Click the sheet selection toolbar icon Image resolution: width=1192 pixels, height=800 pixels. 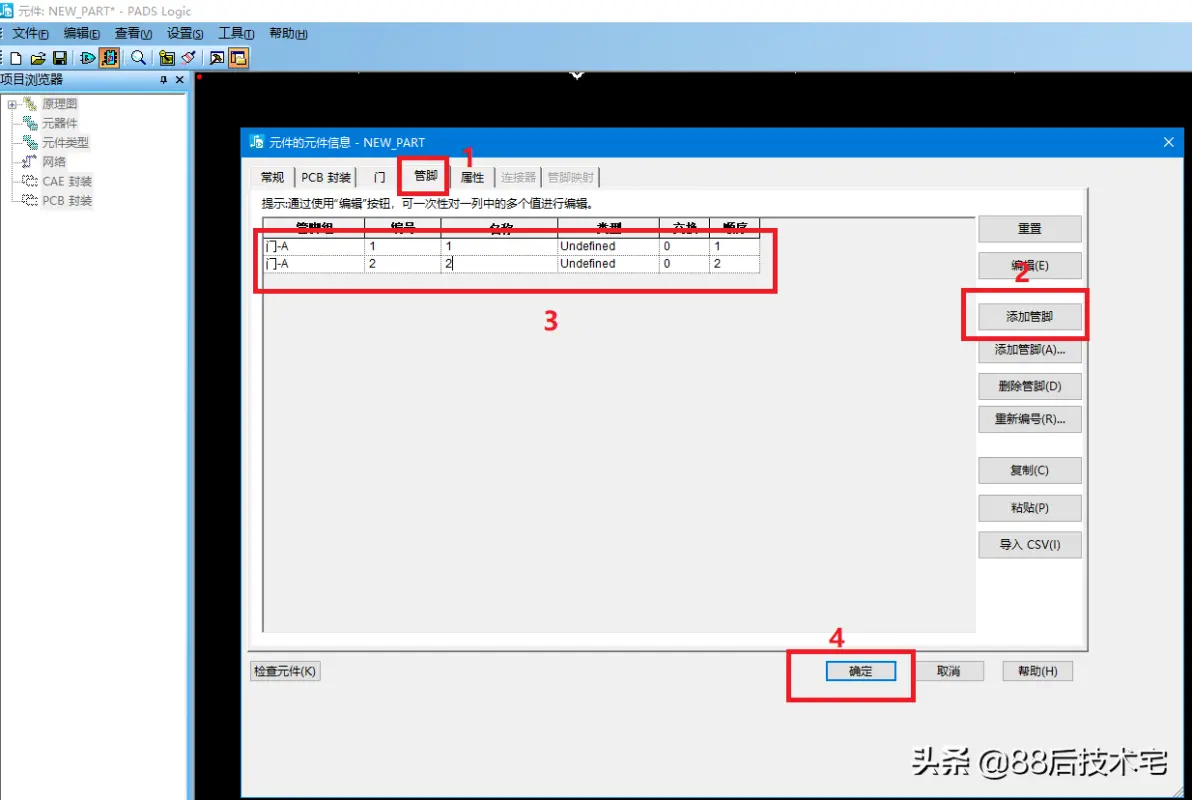[167, 58]
